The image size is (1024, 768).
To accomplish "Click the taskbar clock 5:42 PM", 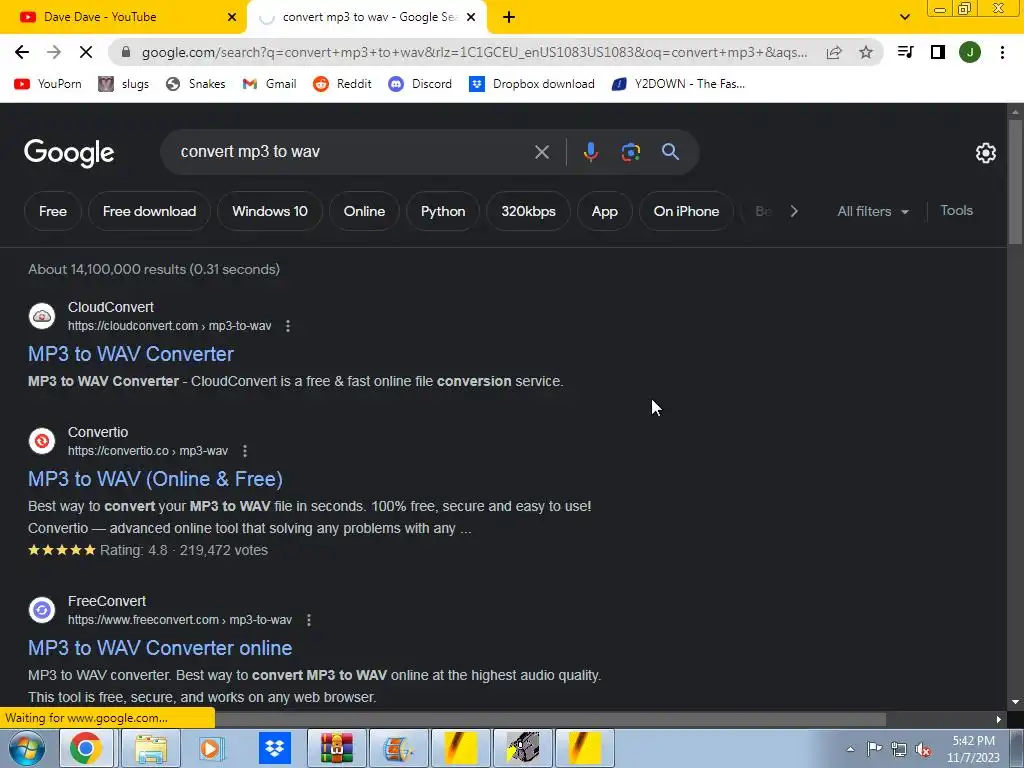I will [973, 741].
